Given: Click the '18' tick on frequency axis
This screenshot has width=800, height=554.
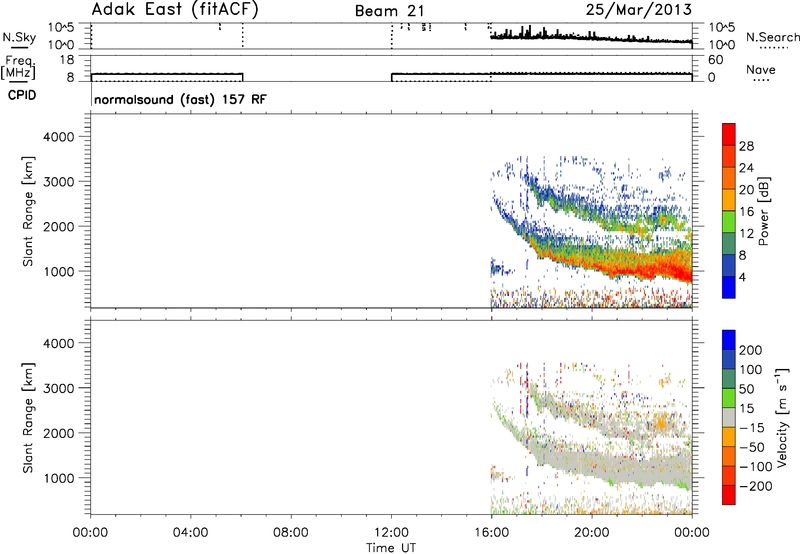Looking at the screenshot, I should [67, 60].
